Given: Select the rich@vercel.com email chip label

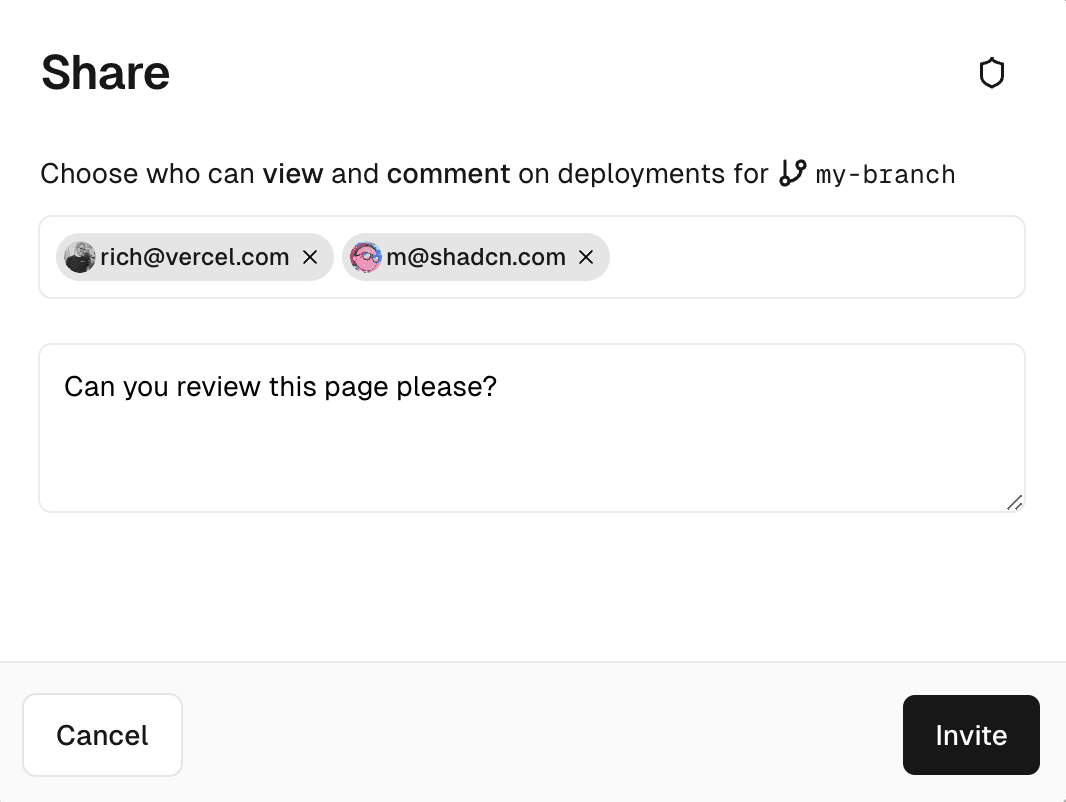Looking at the screenshot, I should 195,258.
